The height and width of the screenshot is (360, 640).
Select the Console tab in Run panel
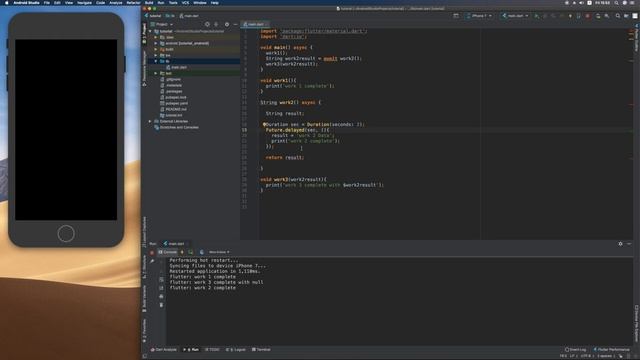[168, 252]
